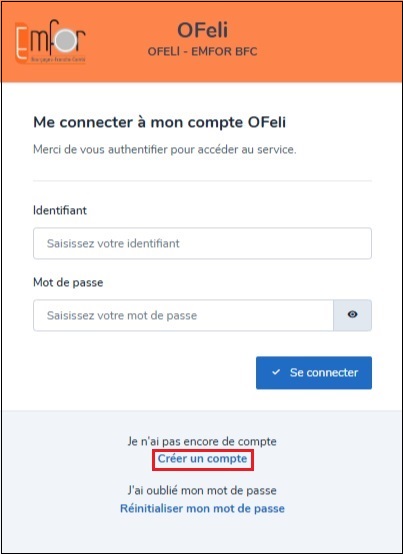Click the heading Me connecter à mon compte OFeli
The height and width of the screenshot is (554, 403).
(160, 123)
